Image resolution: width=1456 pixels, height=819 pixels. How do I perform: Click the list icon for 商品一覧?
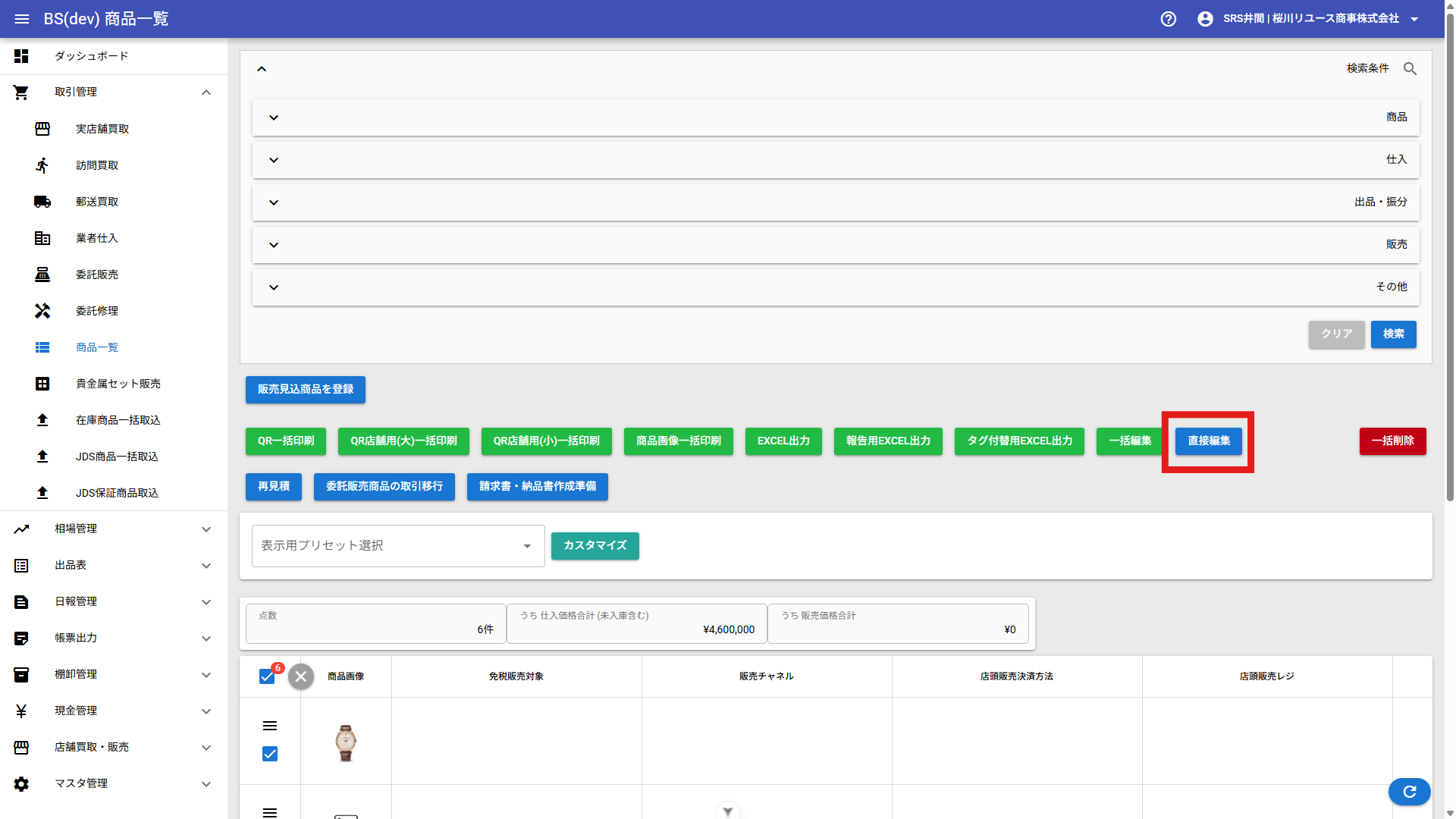click(x=42, y=347)
